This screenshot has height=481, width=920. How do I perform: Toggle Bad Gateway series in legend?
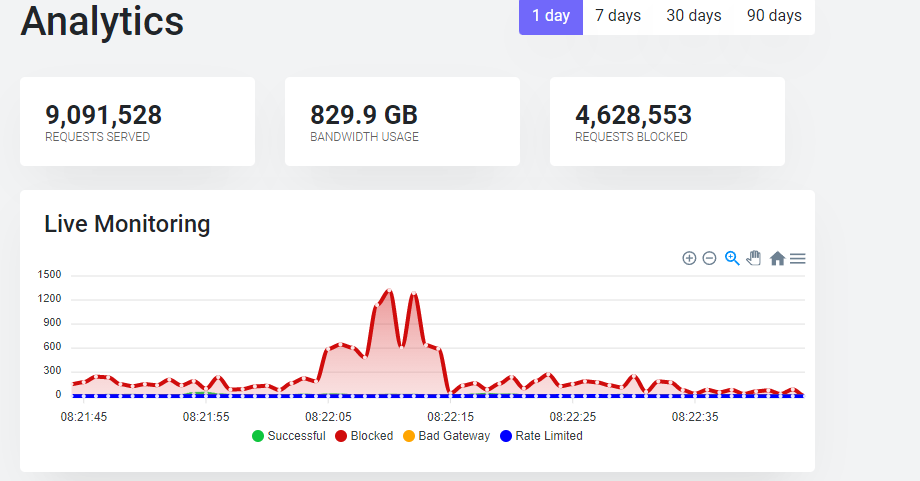point(447,436)
